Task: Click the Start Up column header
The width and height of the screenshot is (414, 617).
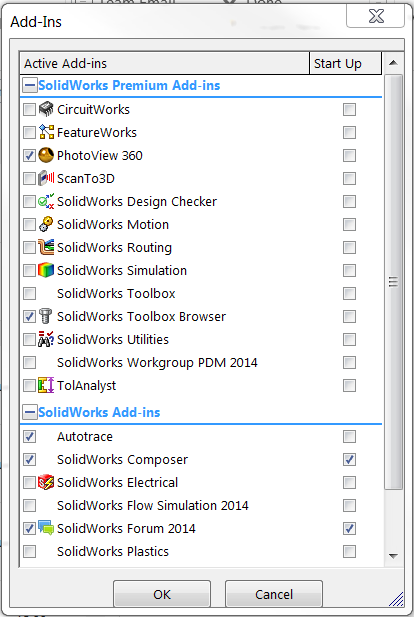Action: click(x=346, y=63)
